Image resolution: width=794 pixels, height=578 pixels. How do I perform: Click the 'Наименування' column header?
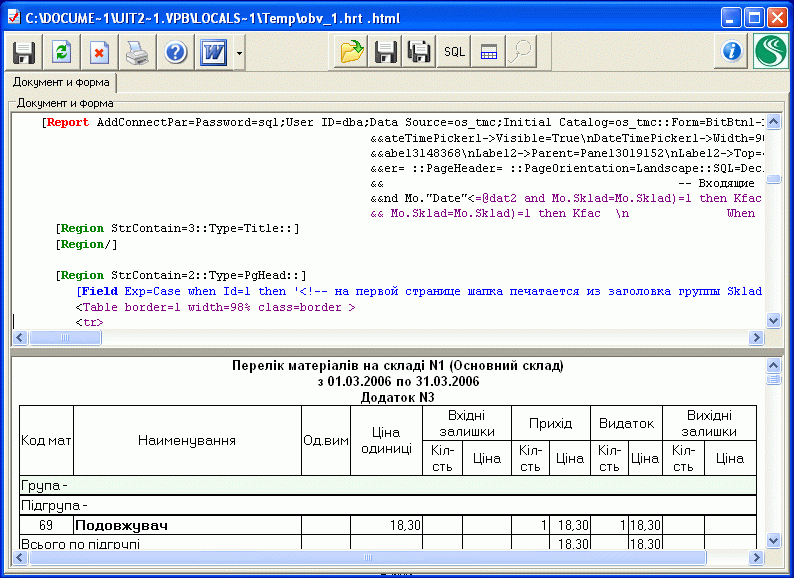(187, 440)
